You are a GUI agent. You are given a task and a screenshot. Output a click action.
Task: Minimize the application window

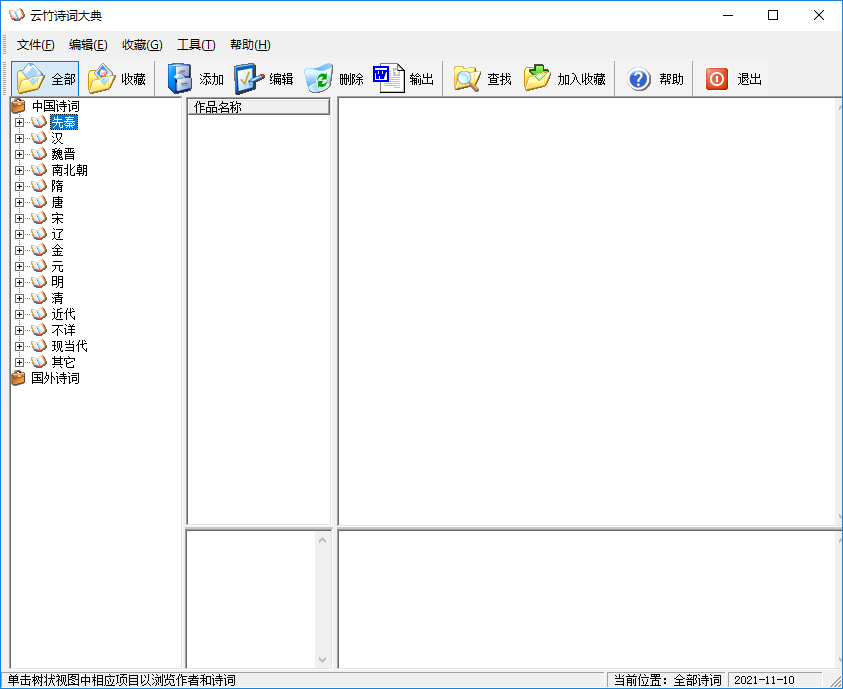(x=728, y=15)
